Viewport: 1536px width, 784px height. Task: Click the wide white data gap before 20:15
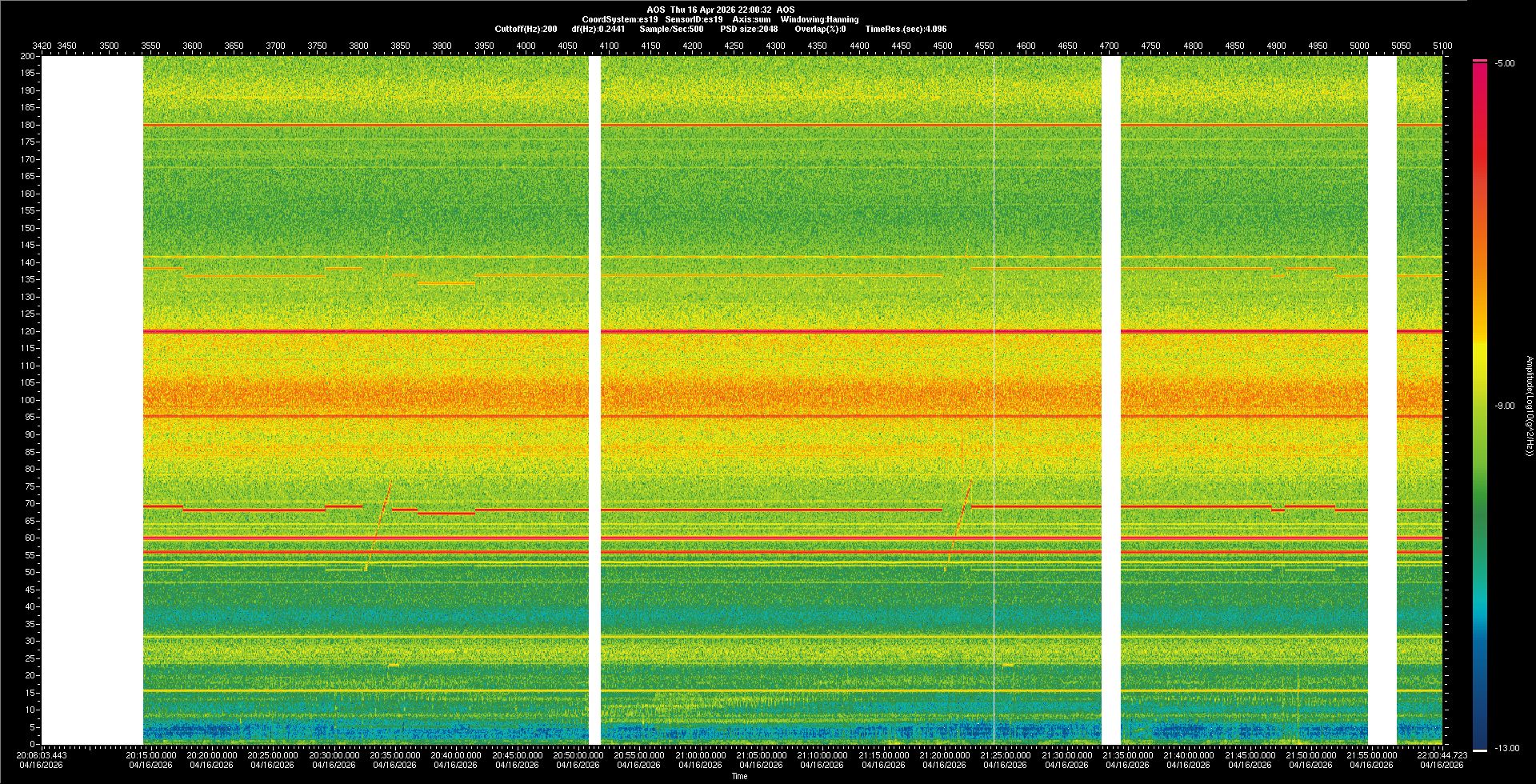coord(92,400)
